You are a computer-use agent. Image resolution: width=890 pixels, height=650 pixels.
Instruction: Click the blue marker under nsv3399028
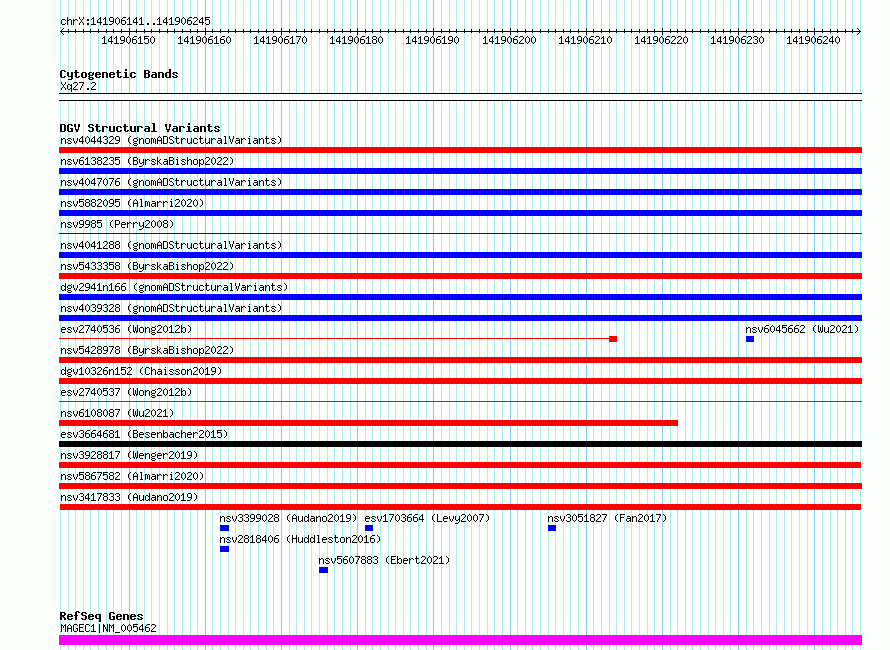(224, 528)
